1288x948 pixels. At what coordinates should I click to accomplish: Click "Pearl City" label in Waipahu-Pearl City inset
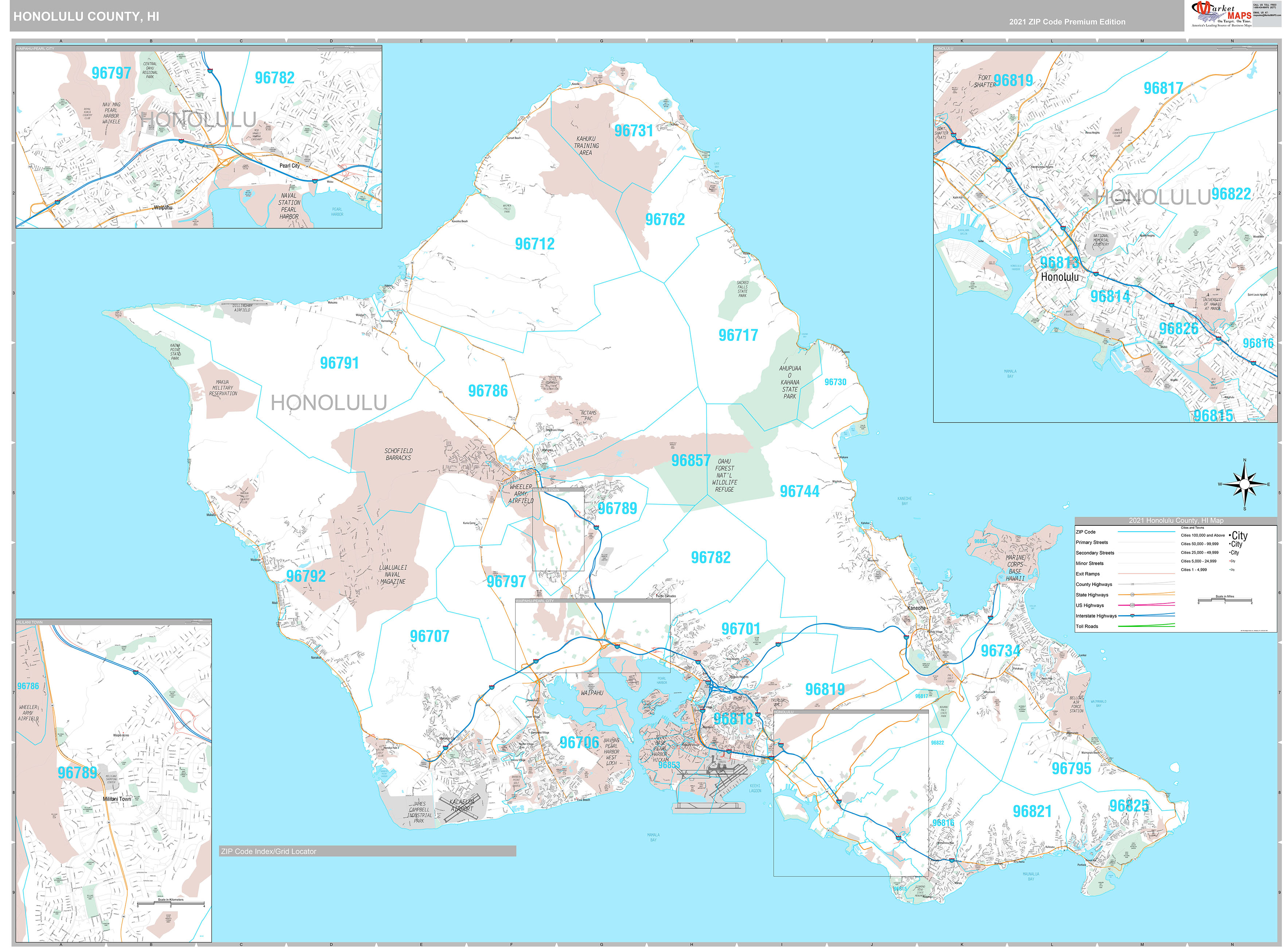coord(290,166)
